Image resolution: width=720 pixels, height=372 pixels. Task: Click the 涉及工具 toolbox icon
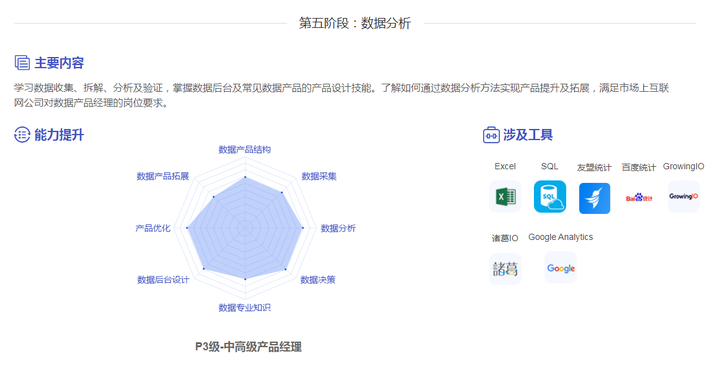pyautogui.click(x=491, y=135)
